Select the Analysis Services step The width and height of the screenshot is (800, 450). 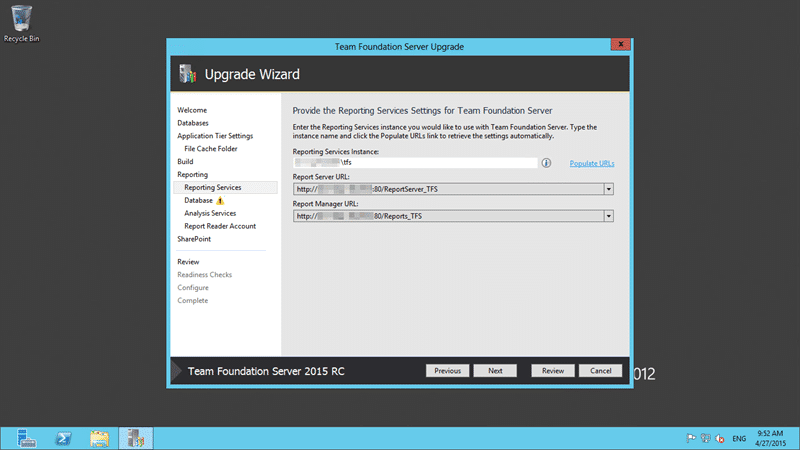point(210,213)
